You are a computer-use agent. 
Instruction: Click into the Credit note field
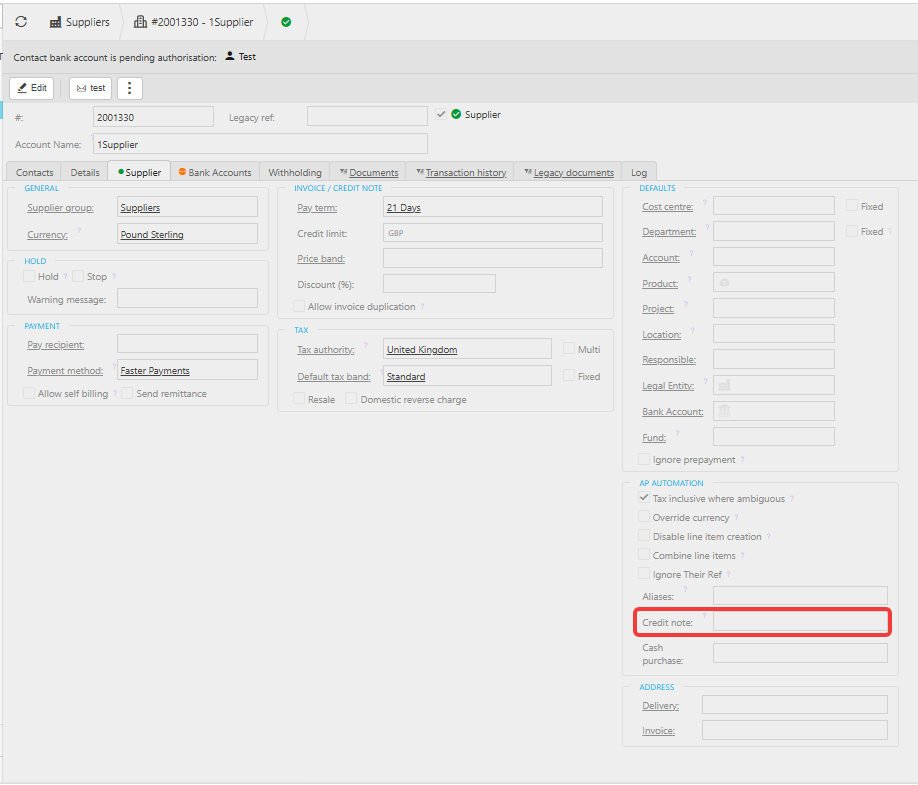point(800,622)
